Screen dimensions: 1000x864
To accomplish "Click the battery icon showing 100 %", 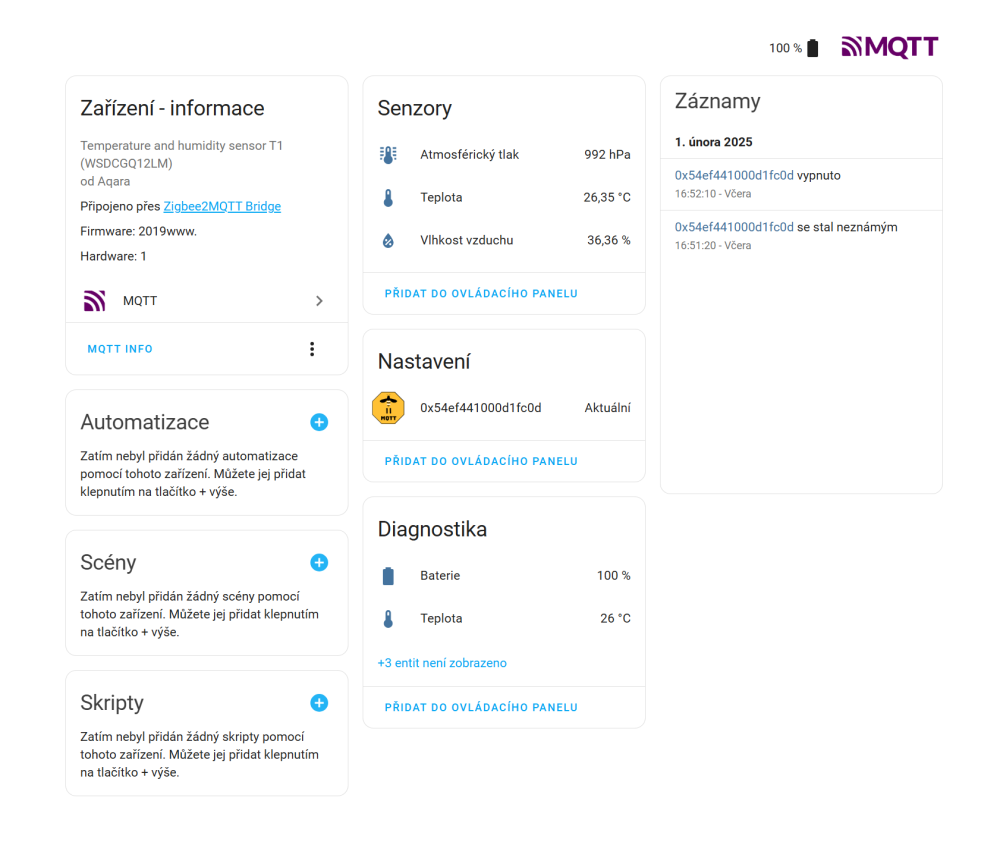I will [x=812, y=48].
